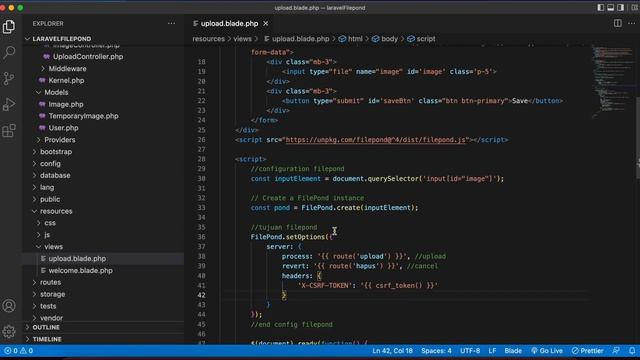Click line number 42 in gutter

[201, 295]
